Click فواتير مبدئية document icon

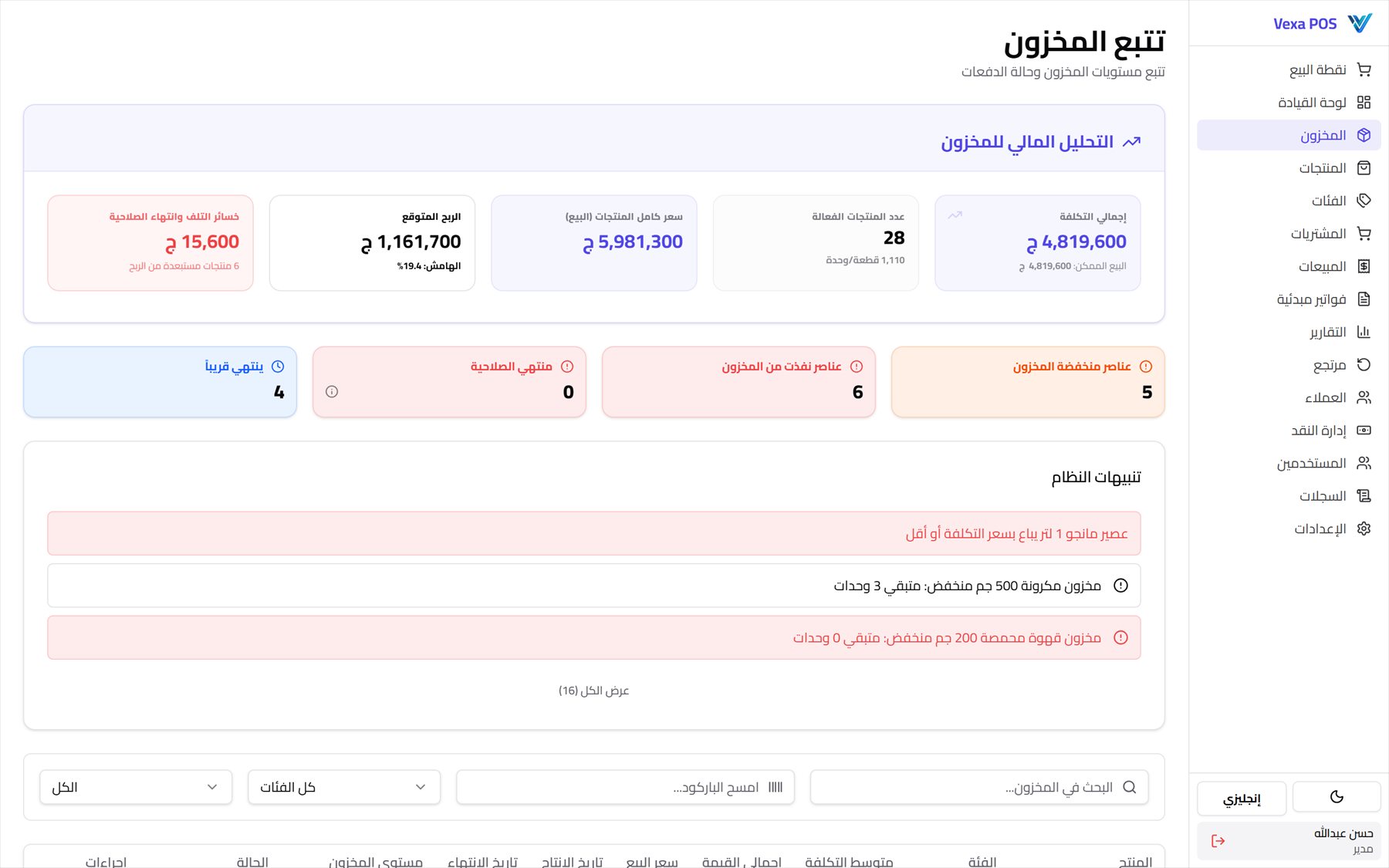[1364, 299]
